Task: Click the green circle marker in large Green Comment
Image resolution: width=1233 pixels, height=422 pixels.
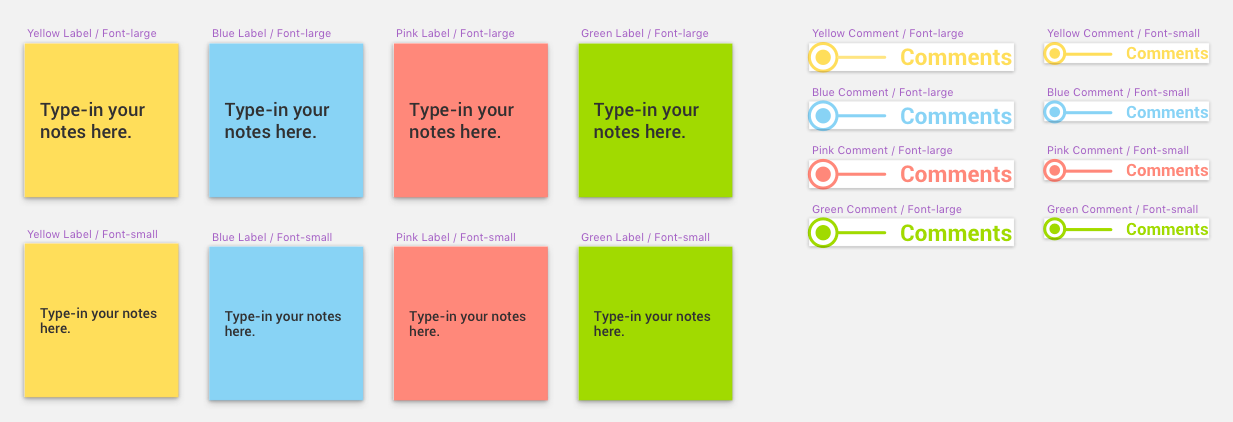Action: point(823,233)
